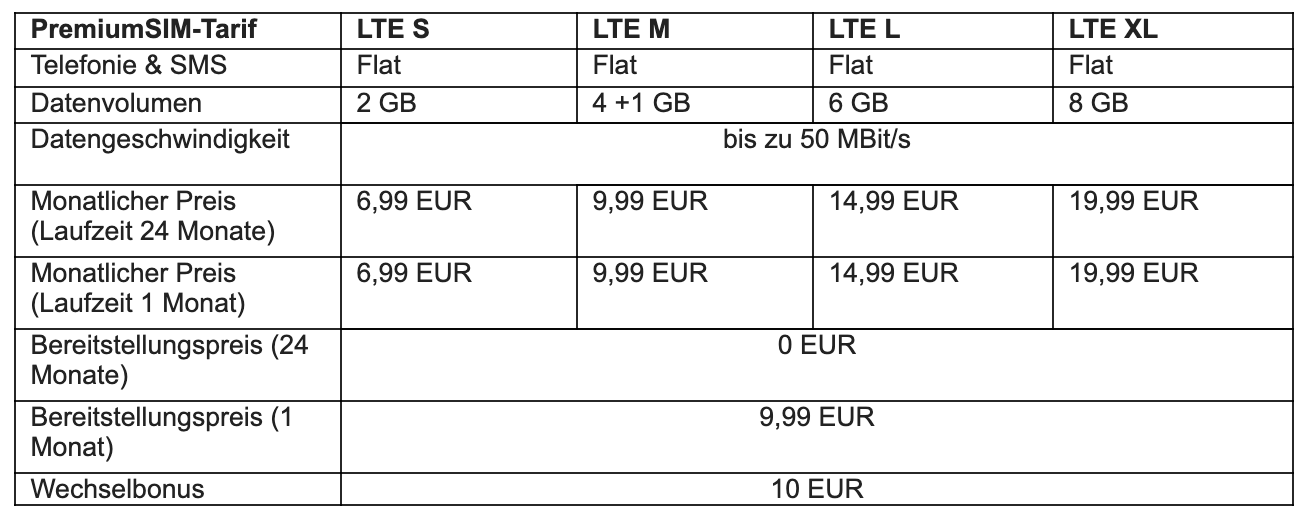Select the 2 GB data volume cell

coord(386,103)
